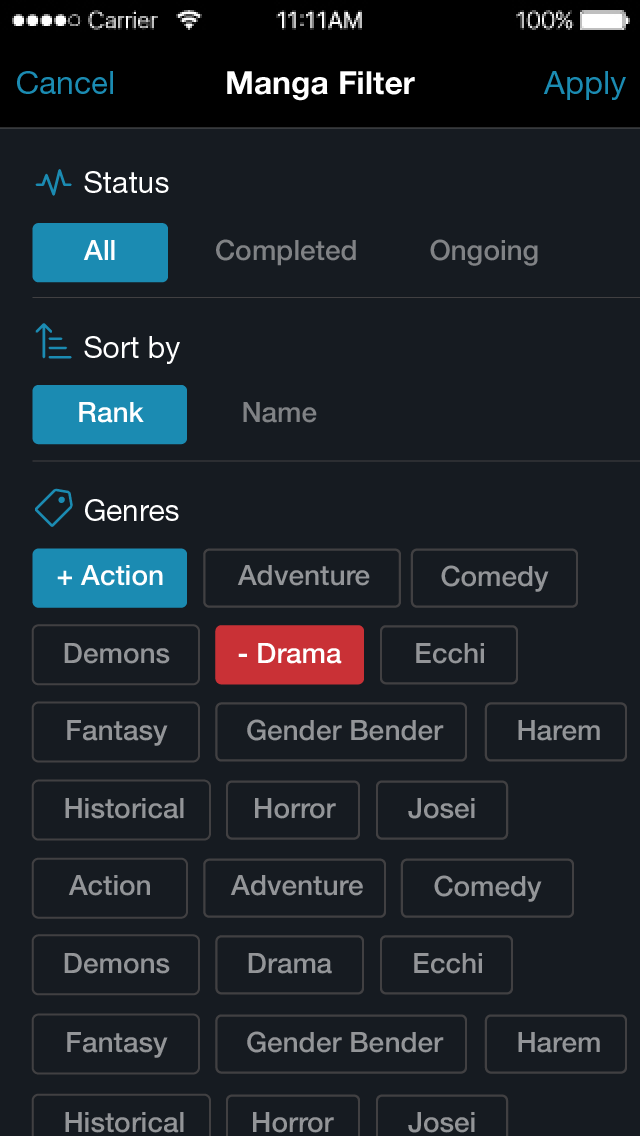Tap the Status pulse icon
The width and height of the screenshot is (640, 1136).
coord(53,182)
